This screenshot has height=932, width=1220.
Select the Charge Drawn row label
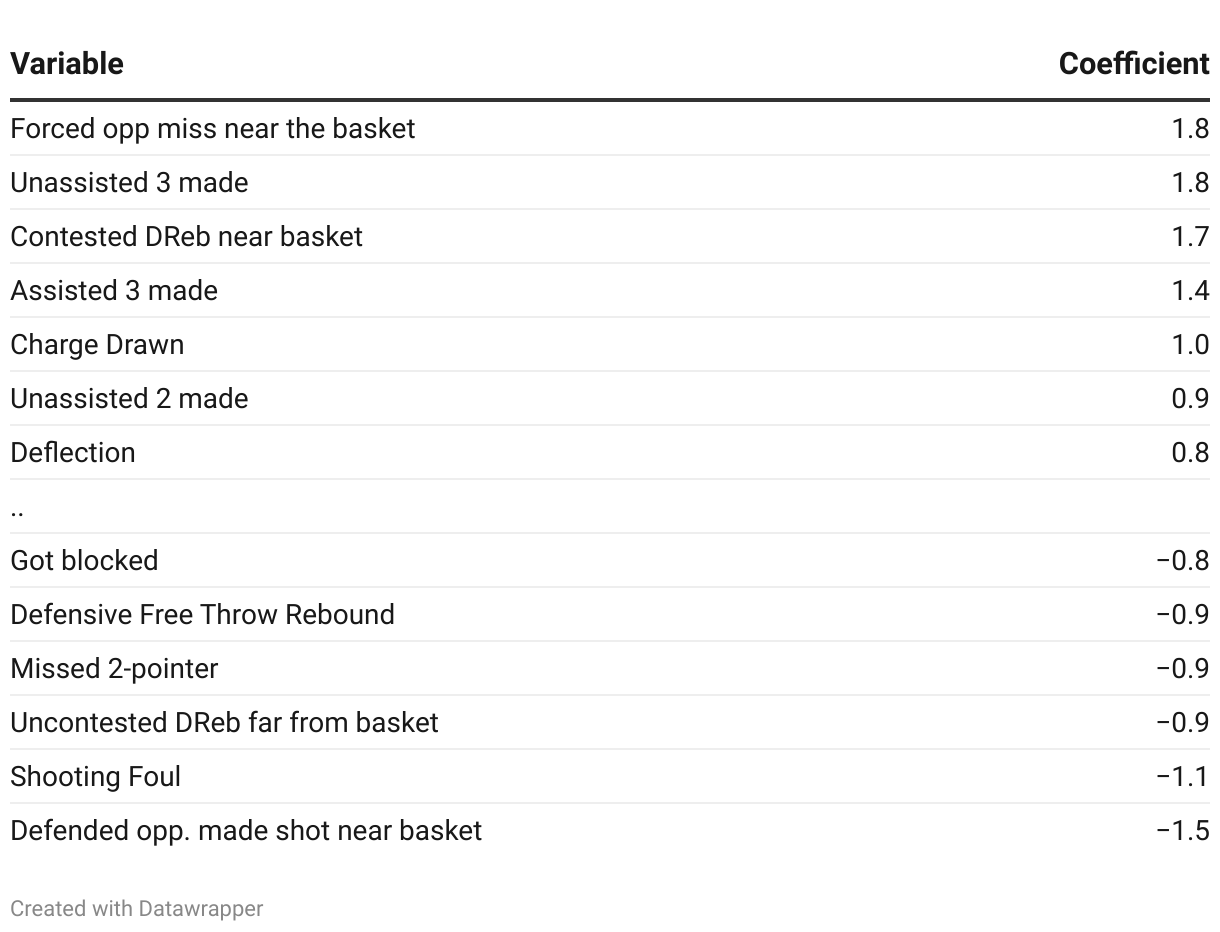(x=97, y=345)
